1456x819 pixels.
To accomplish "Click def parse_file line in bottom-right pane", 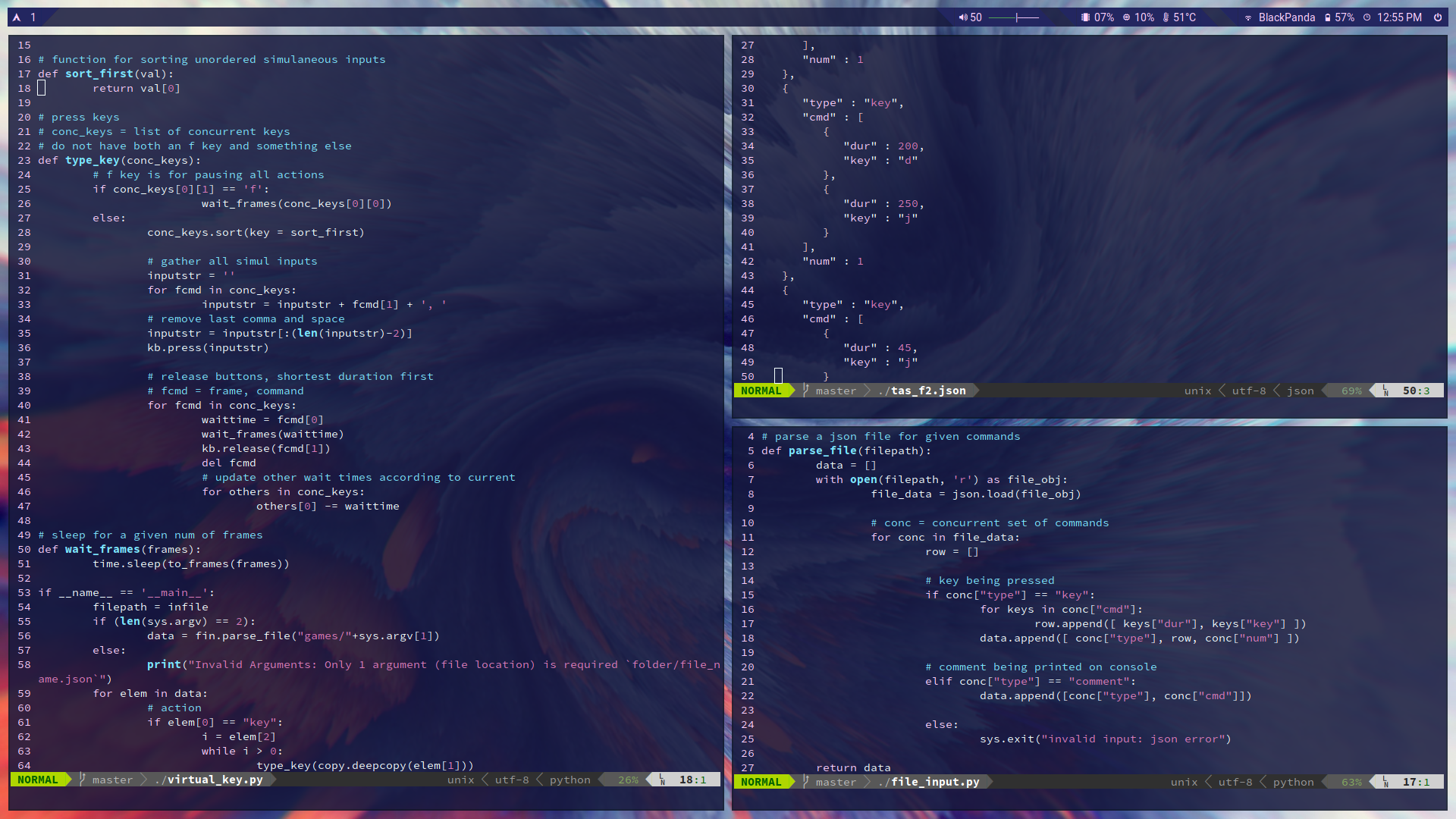I will point(846,450).
